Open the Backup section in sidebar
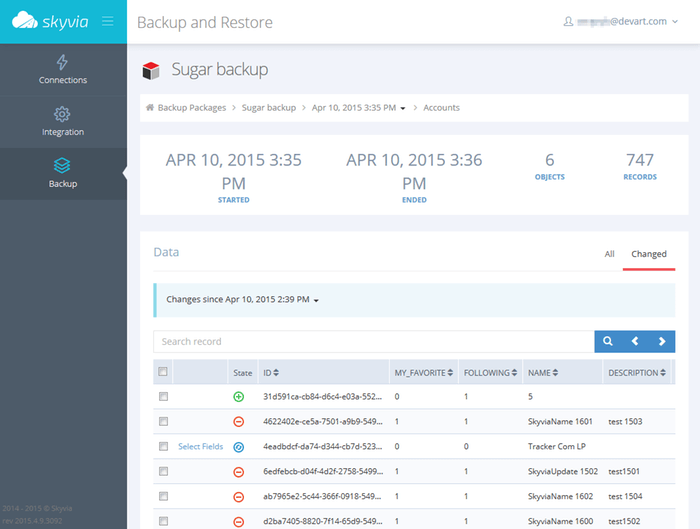 (x=63, y=173)
